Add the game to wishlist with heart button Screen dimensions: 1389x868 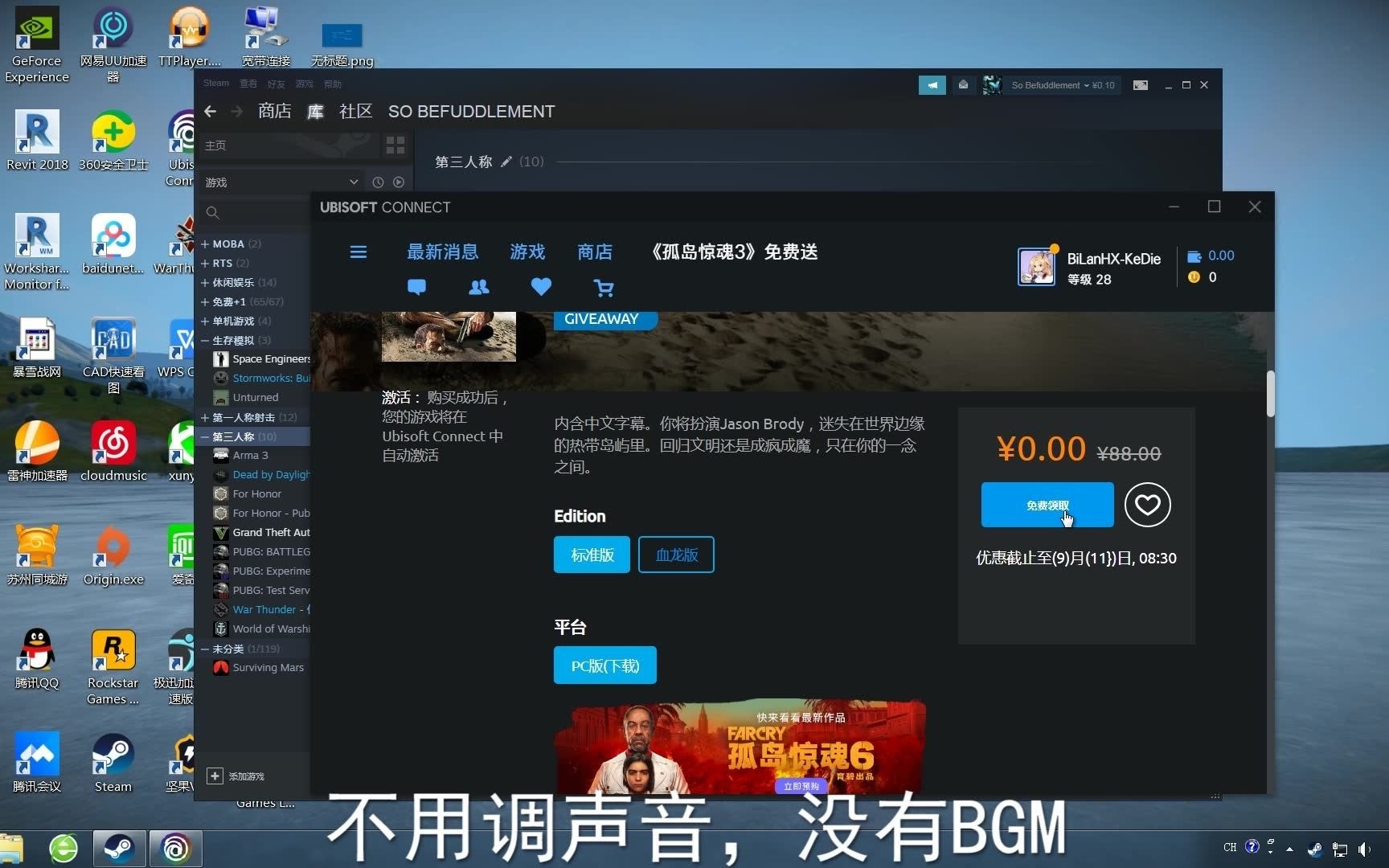[1147, 505]
